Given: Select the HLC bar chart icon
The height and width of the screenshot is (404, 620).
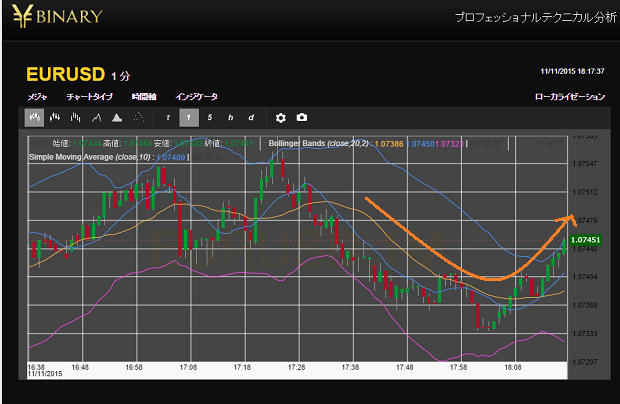Looking at the screenshot, I should 76,118.
